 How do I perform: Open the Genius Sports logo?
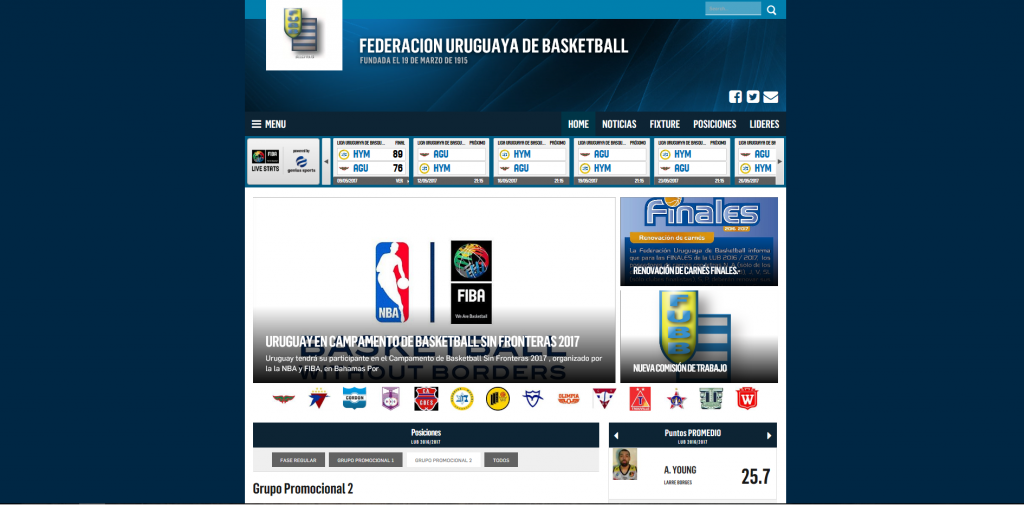(x=301, y=161)
